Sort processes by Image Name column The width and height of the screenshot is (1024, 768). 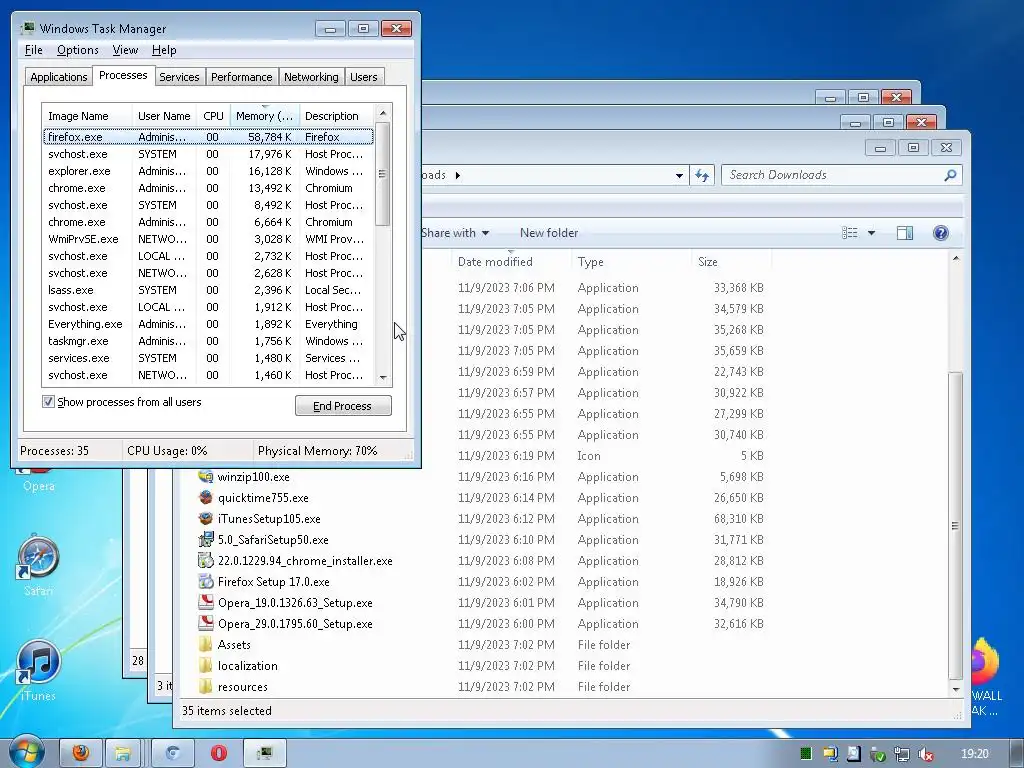pos(87,116)
